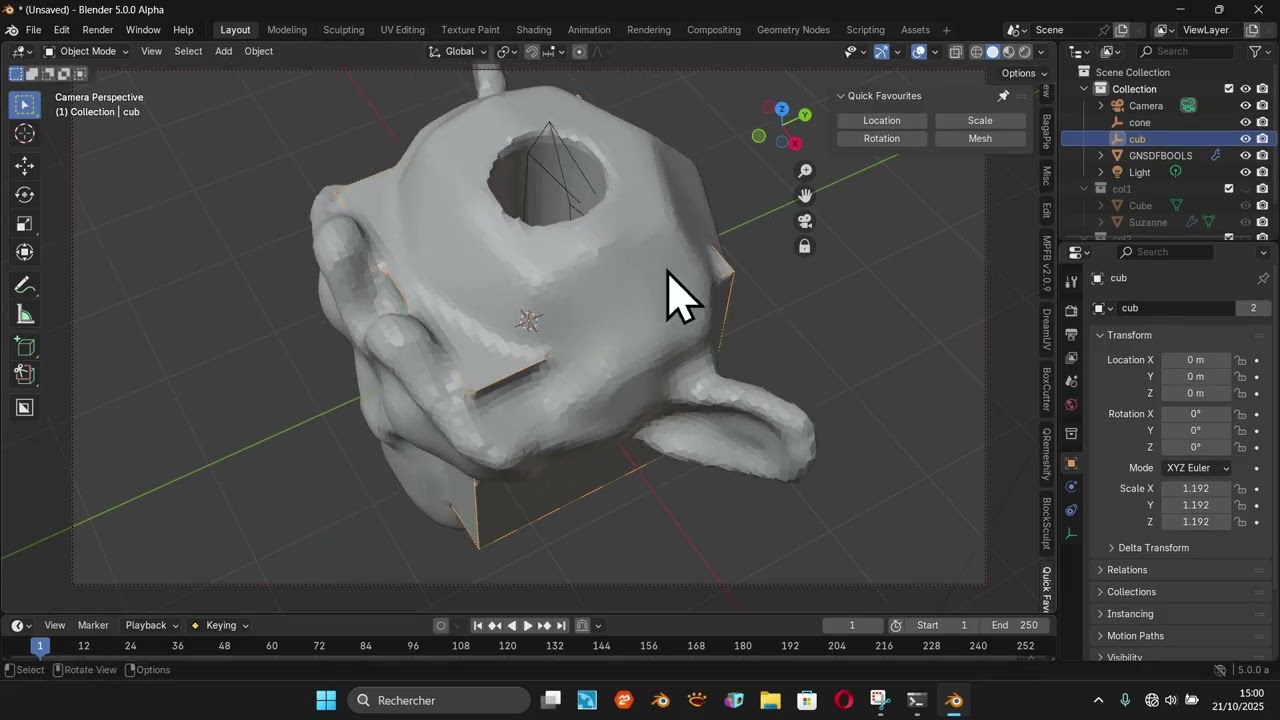
Task: Select the Cursor tool in toolbar
Action: 25,134
